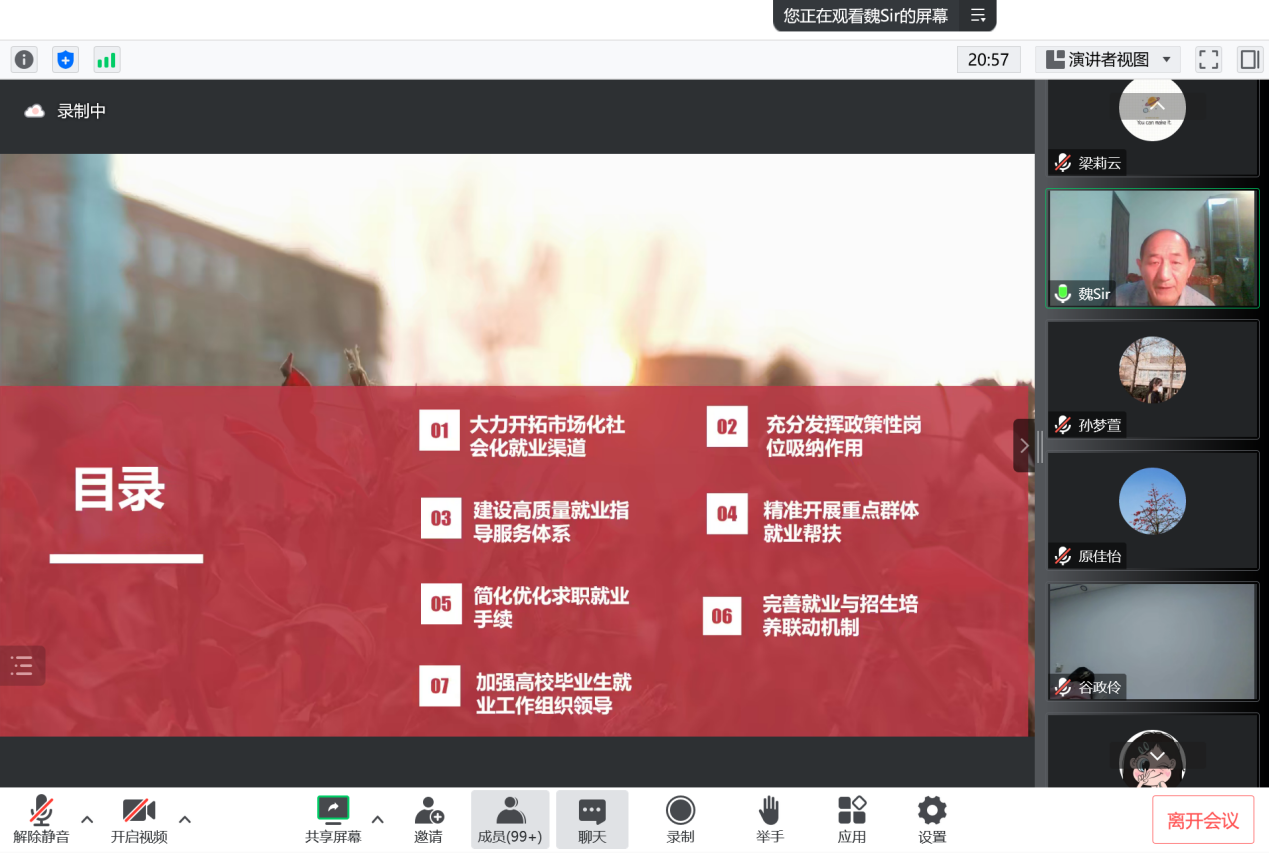
Task: Invite participants (邀请)
Action: point(429,820)
